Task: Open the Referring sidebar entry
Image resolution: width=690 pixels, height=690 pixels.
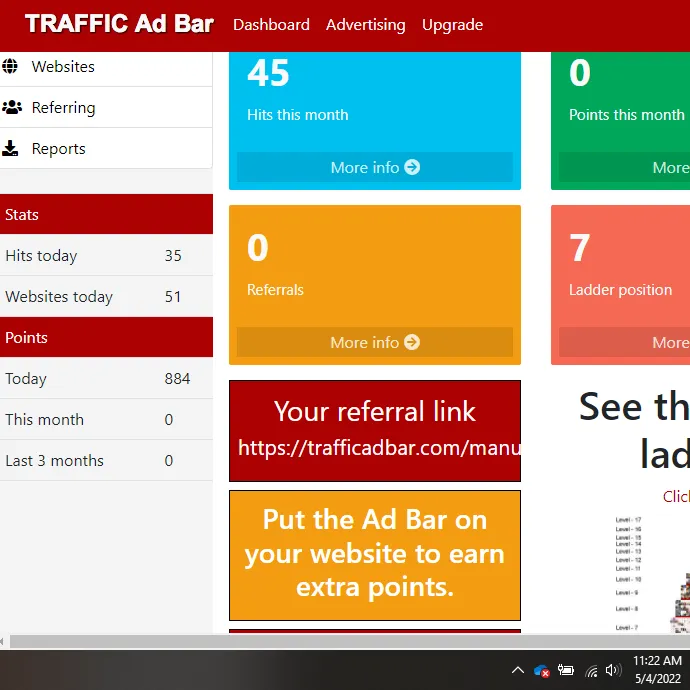Action: [106, 107]
